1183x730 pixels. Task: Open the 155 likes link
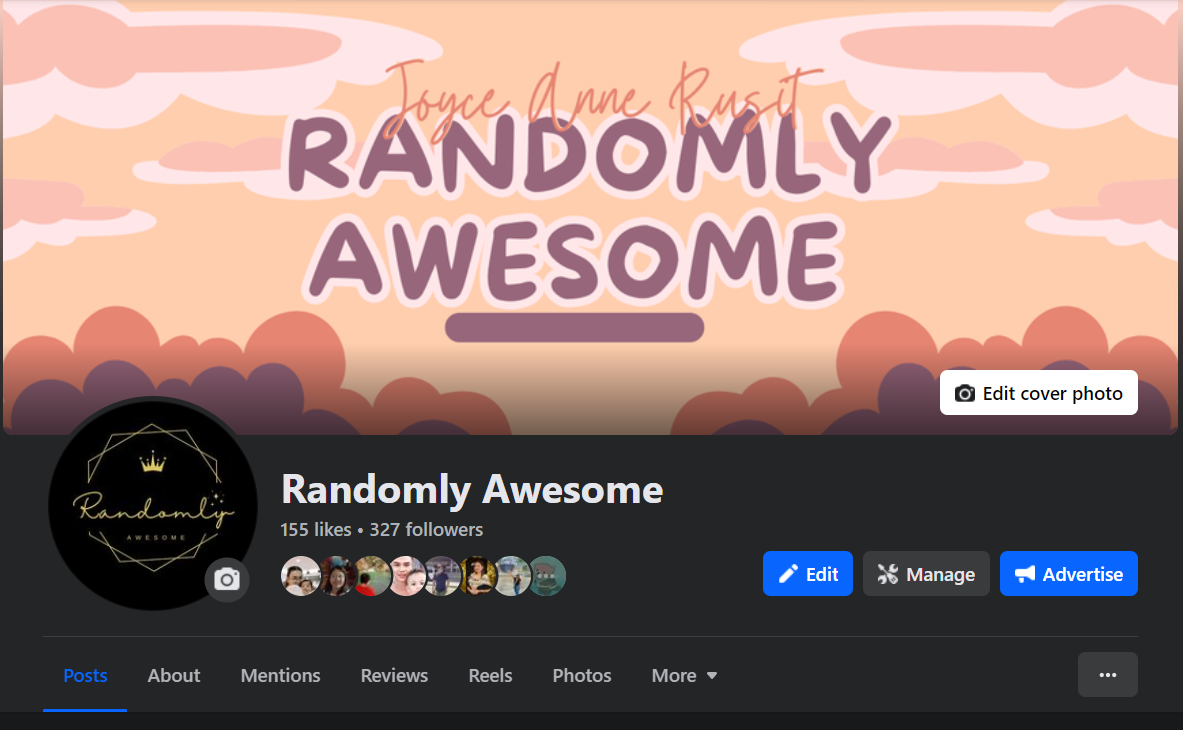pos(315,530)
